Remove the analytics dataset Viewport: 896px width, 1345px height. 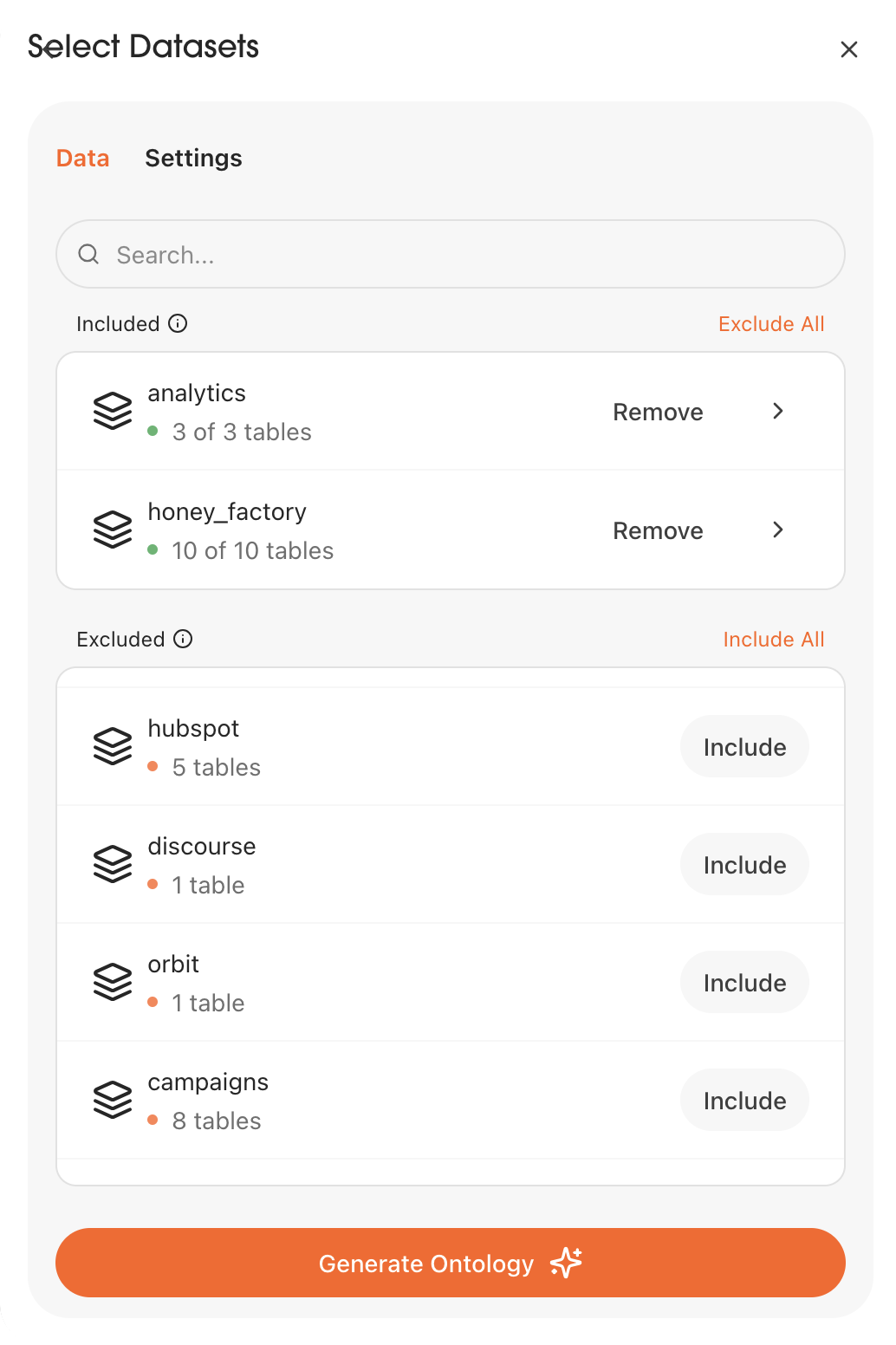pos(658,412)
